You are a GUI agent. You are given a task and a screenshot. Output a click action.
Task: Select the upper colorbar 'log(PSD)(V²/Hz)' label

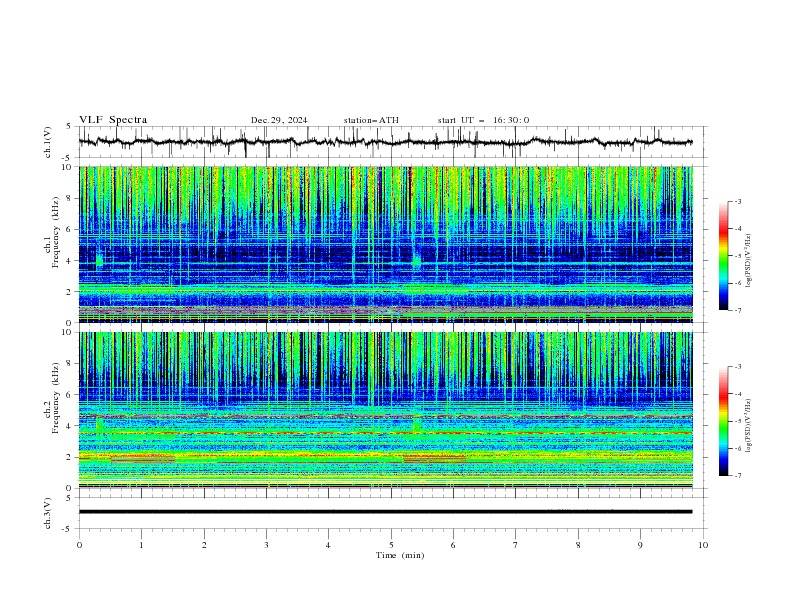pos(748,261)
